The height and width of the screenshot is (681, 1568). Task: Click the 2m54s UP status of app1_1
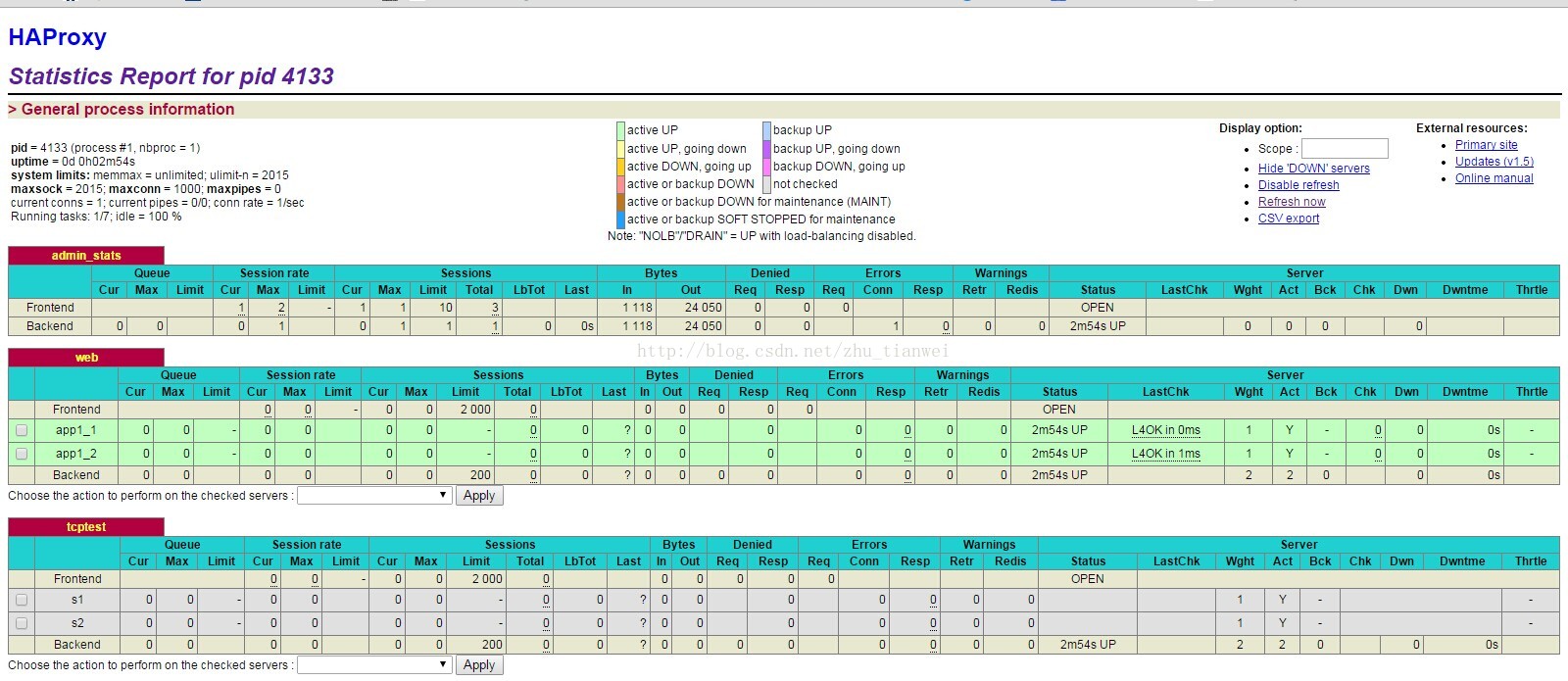point(1059,430)
